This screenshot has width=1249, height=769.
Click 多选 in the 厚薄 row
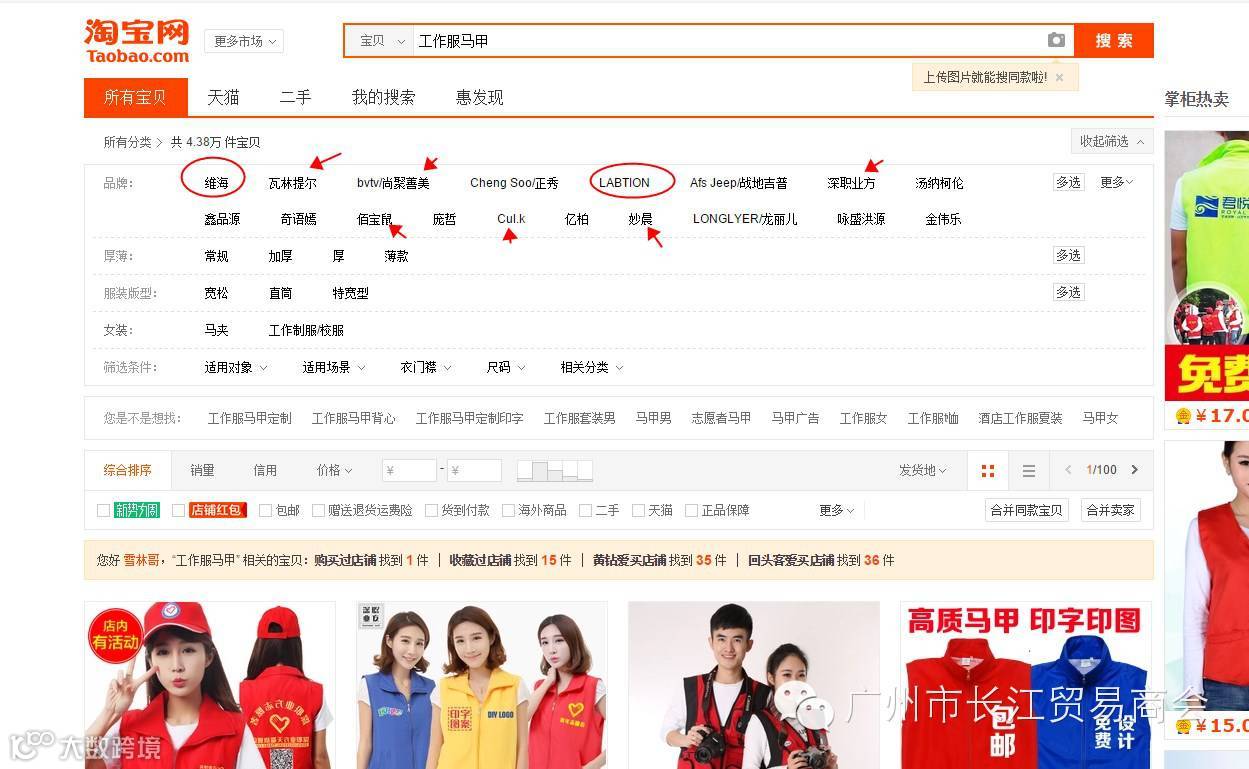1068,255
